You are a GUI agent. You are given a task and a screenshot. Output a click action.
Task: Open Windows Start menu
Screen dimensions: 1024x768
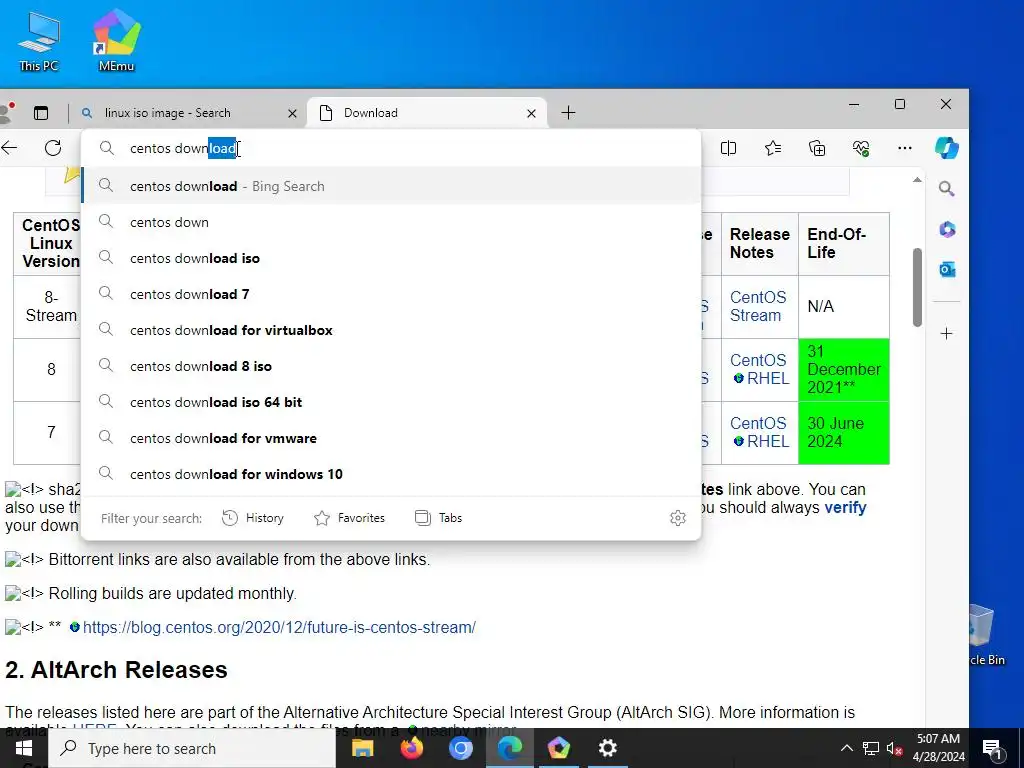[x=24, y=748]
